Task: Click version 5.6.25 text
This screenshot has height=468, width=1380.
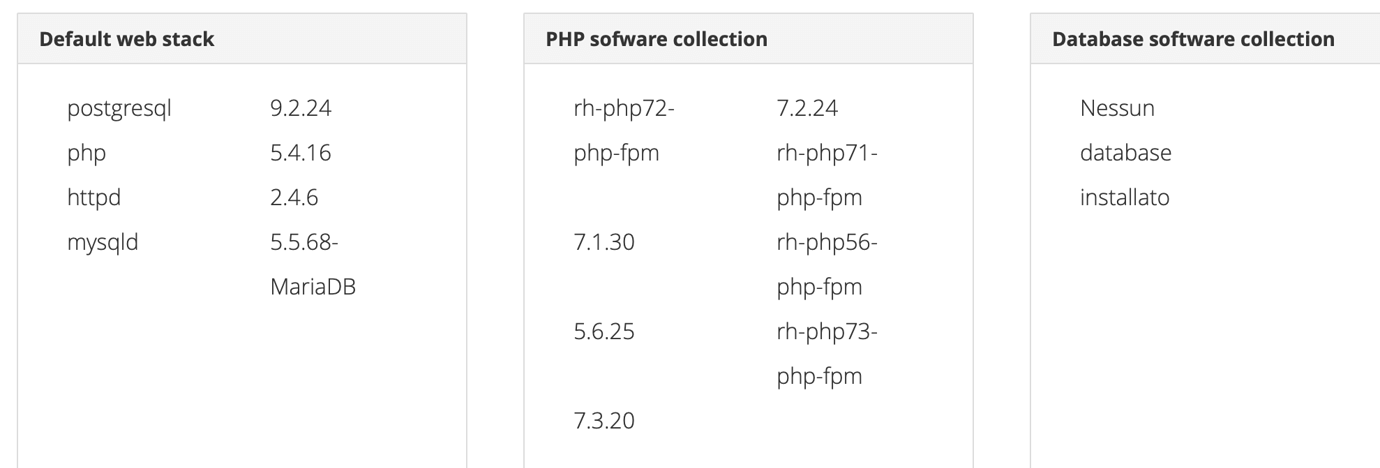Action: (x=604, y=332)
